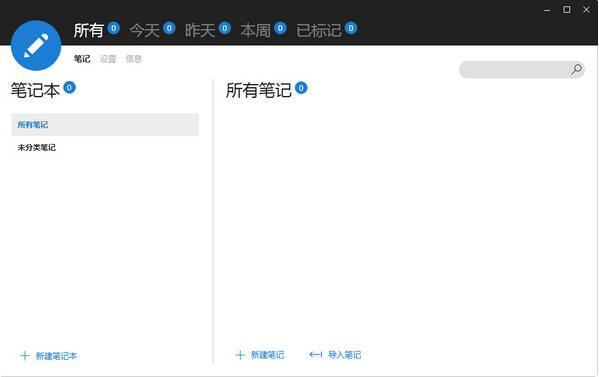Open the 本周 notes tab
Viewport: 599px width, 377px height.
pos(256,31)
